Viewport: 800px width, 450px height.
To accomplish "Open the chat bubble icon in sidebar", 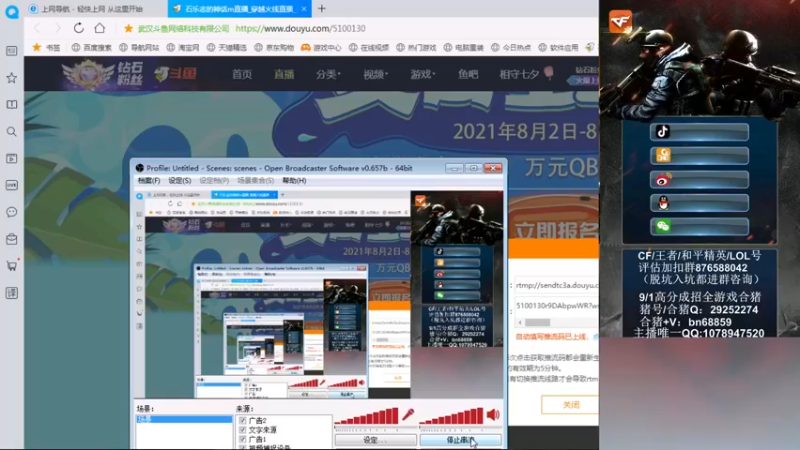I will pos(11,212).
